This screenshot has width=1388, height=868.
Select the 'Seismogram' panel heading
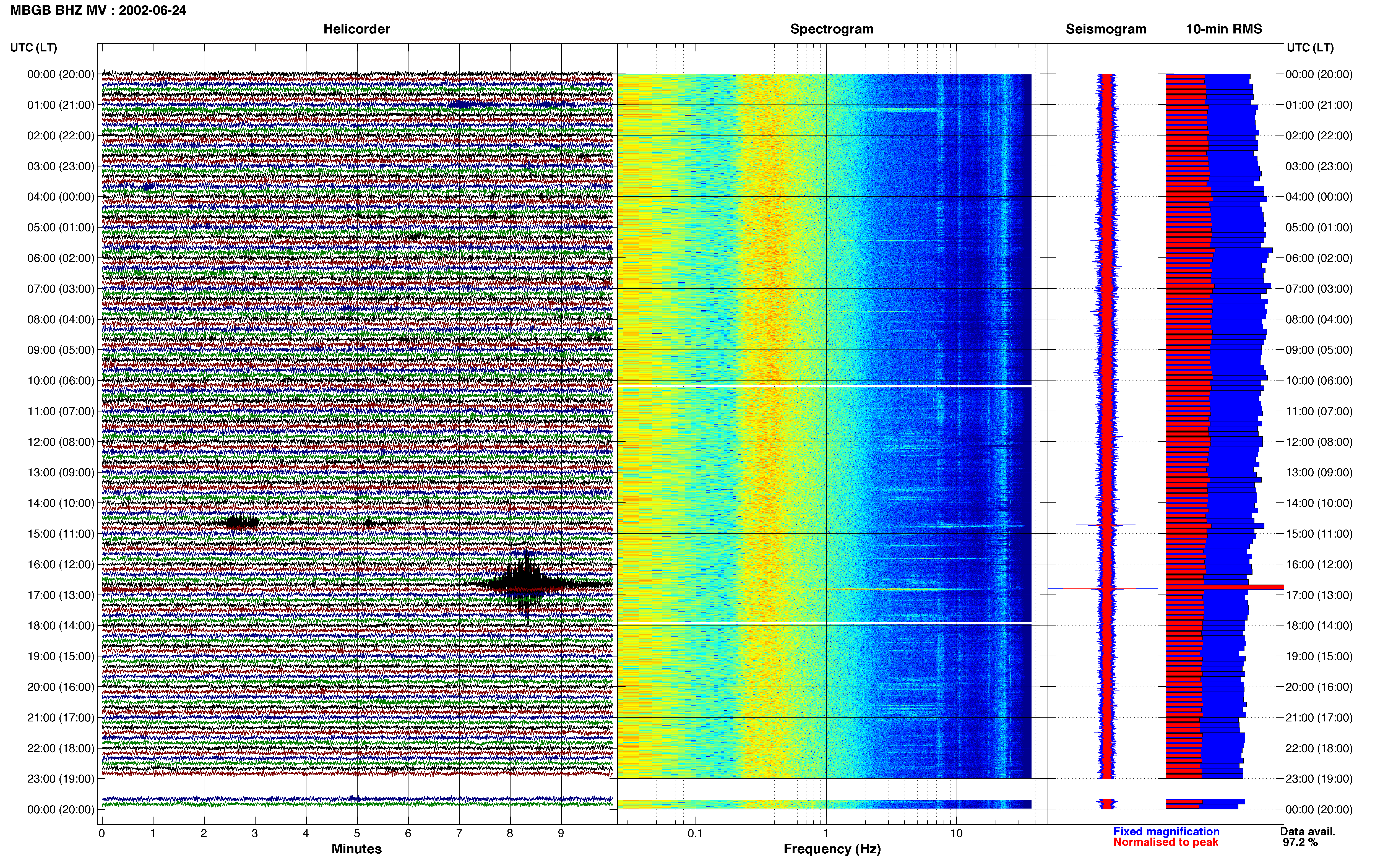point(1106,29)
